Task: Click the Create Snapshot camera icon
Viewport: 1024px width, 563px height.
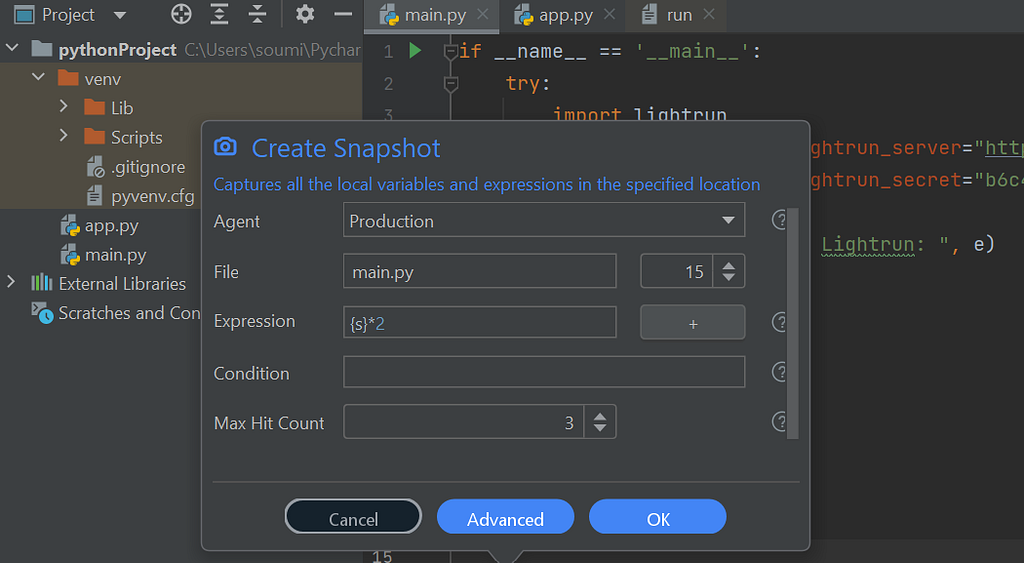Action: (225, 146)
